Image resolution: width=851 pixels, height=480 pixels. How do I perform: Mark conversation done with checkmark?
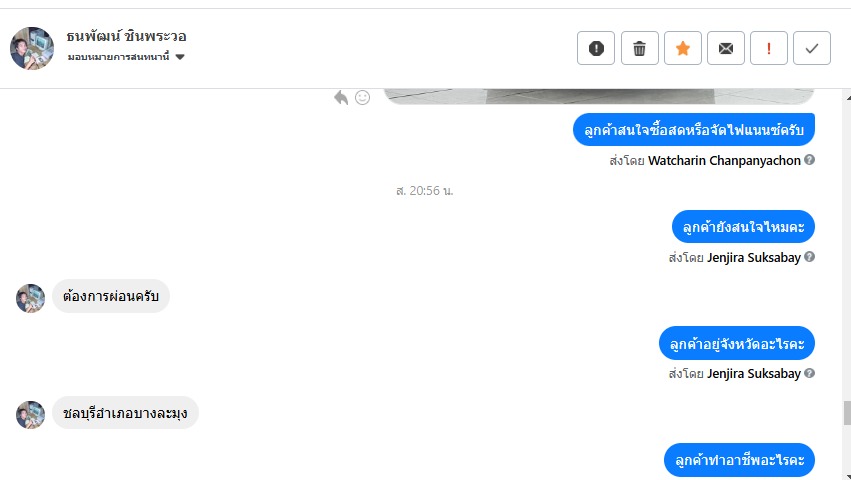(812, 48)
